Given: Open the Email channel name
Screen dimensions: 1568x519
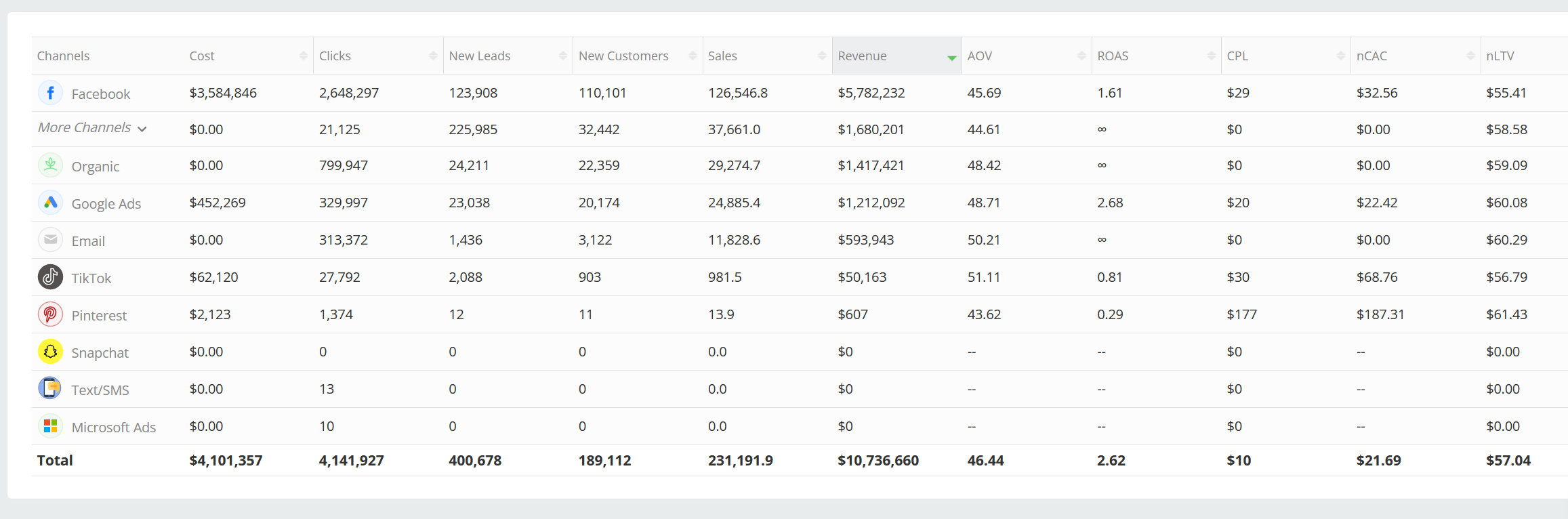Looking at the screenshot, I should tap(88, 241).
